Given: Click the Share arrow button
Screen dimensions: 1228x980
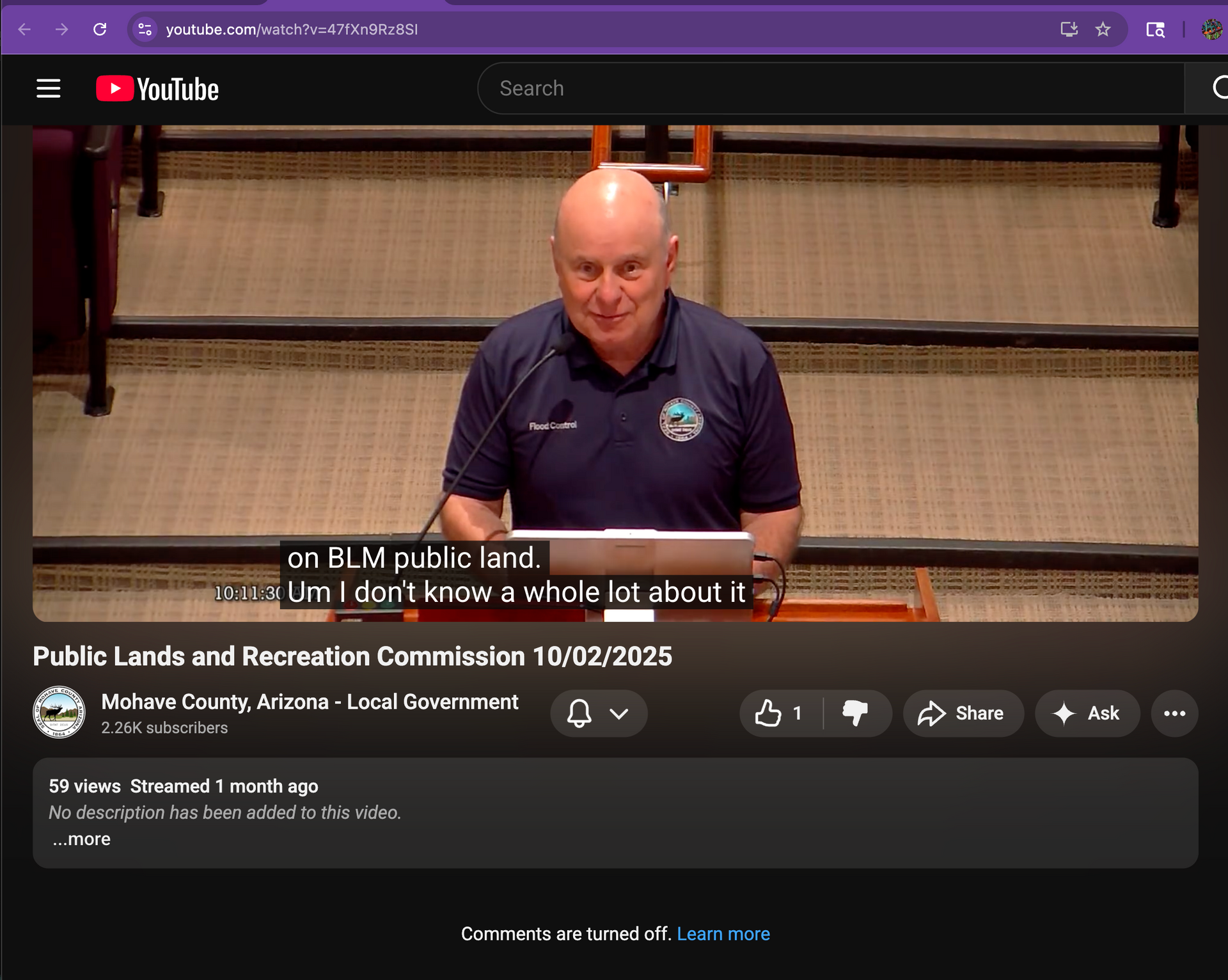Looking at the screenshot, I should (961, 713).
